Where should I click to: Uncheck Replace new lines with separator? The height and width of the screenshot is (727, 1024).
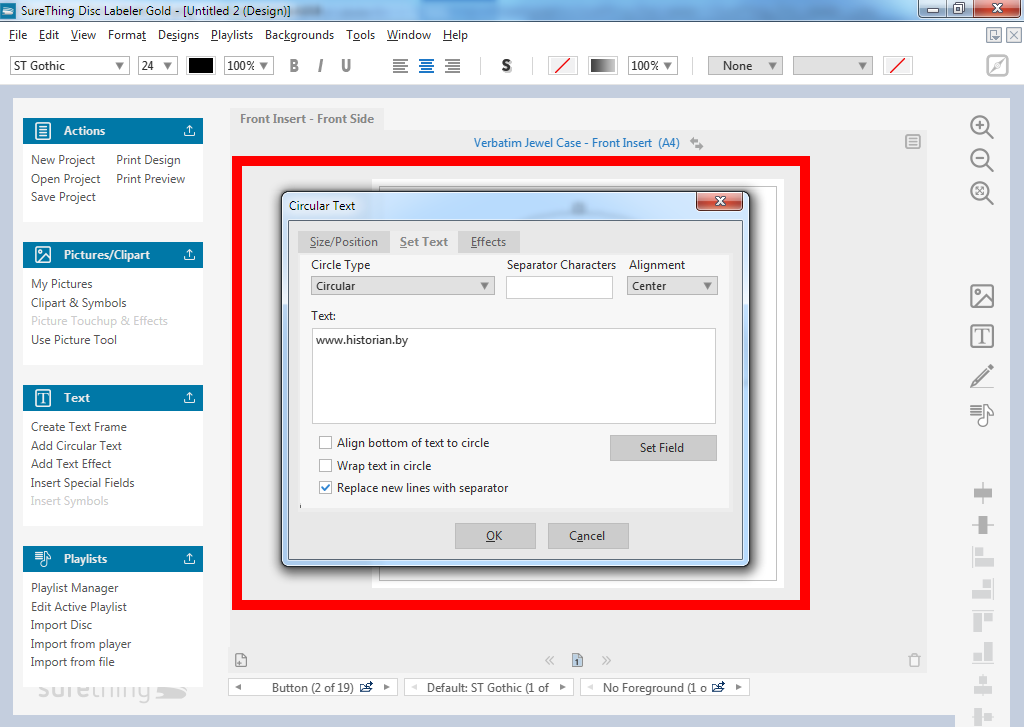[325, 489]
